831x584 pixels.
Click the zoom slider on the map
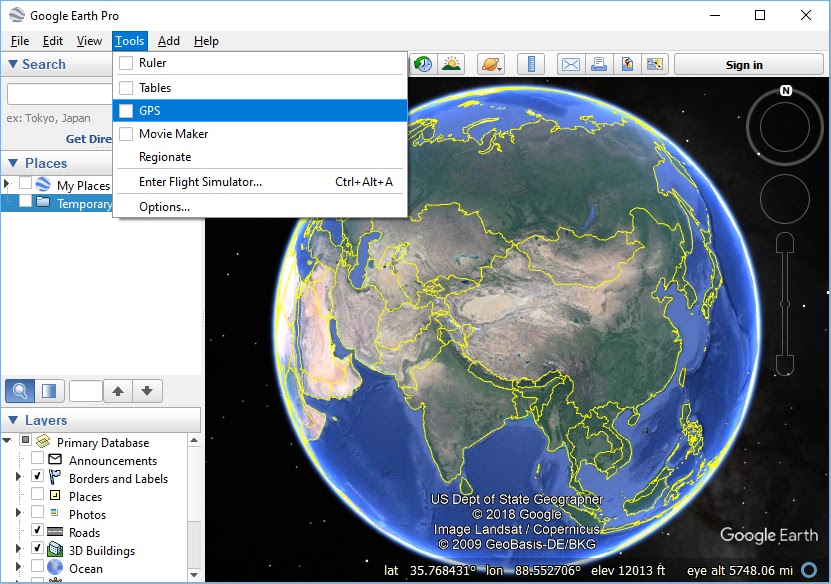click(785, 304)
